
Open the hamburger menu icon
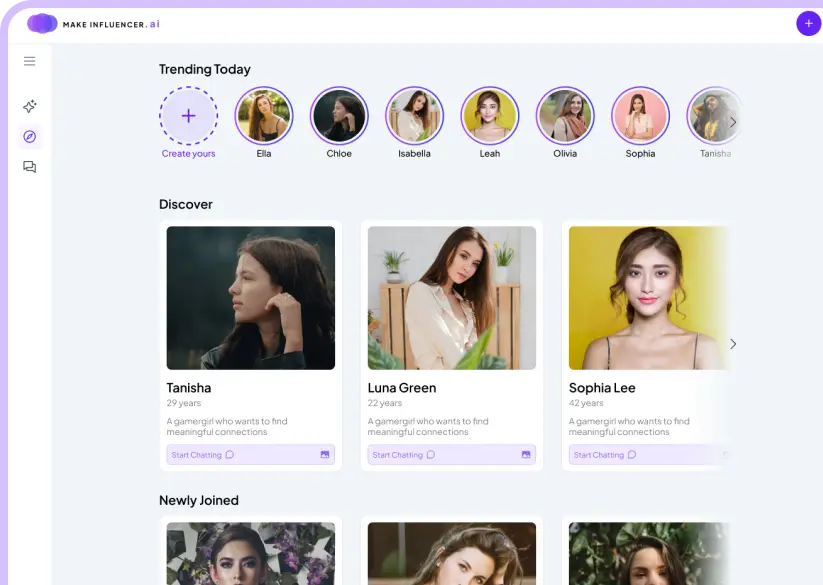click(x=29, y=60)
